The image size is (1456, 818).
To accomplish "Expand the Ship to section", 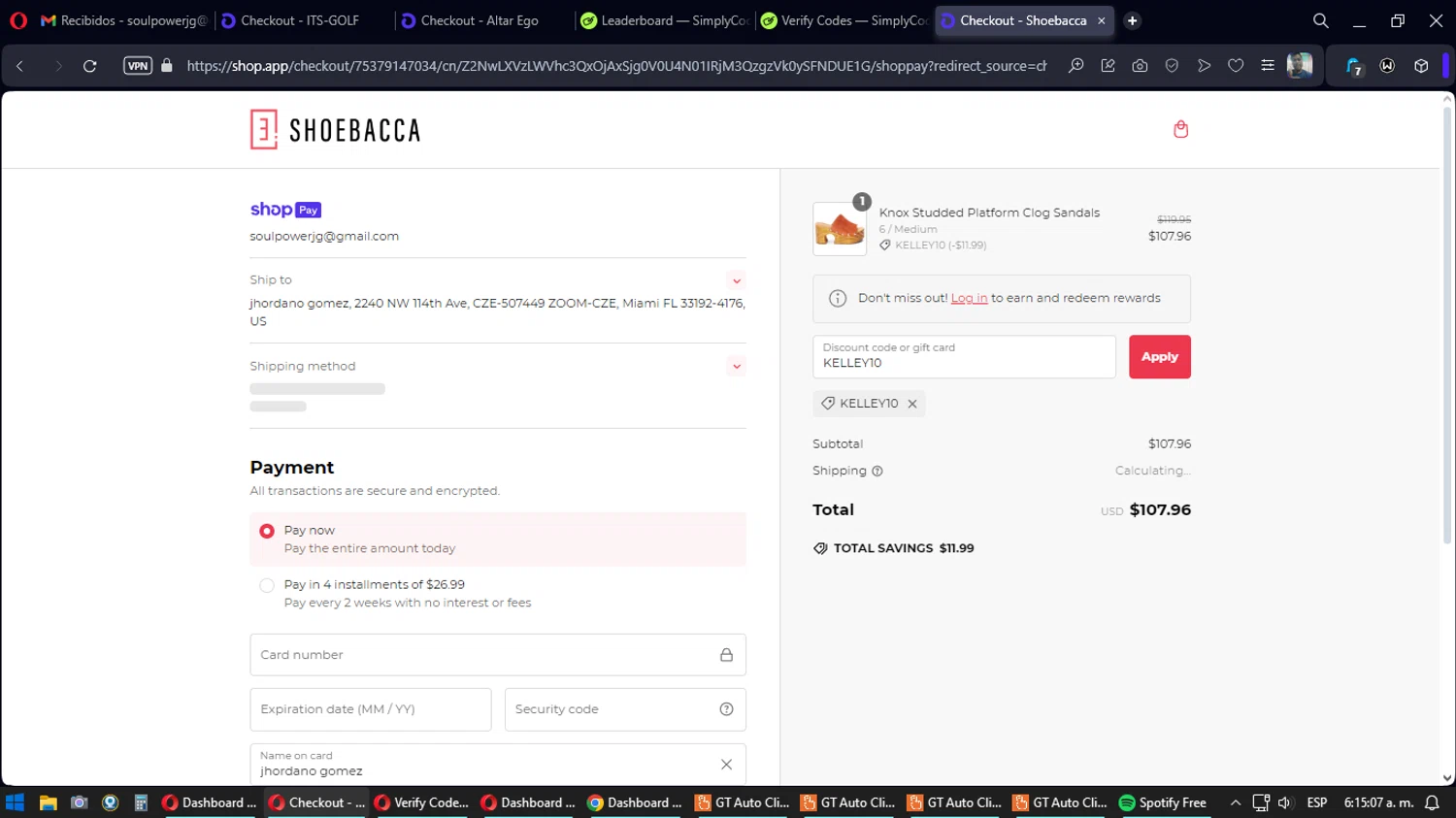I will click(x=737, y=280).
